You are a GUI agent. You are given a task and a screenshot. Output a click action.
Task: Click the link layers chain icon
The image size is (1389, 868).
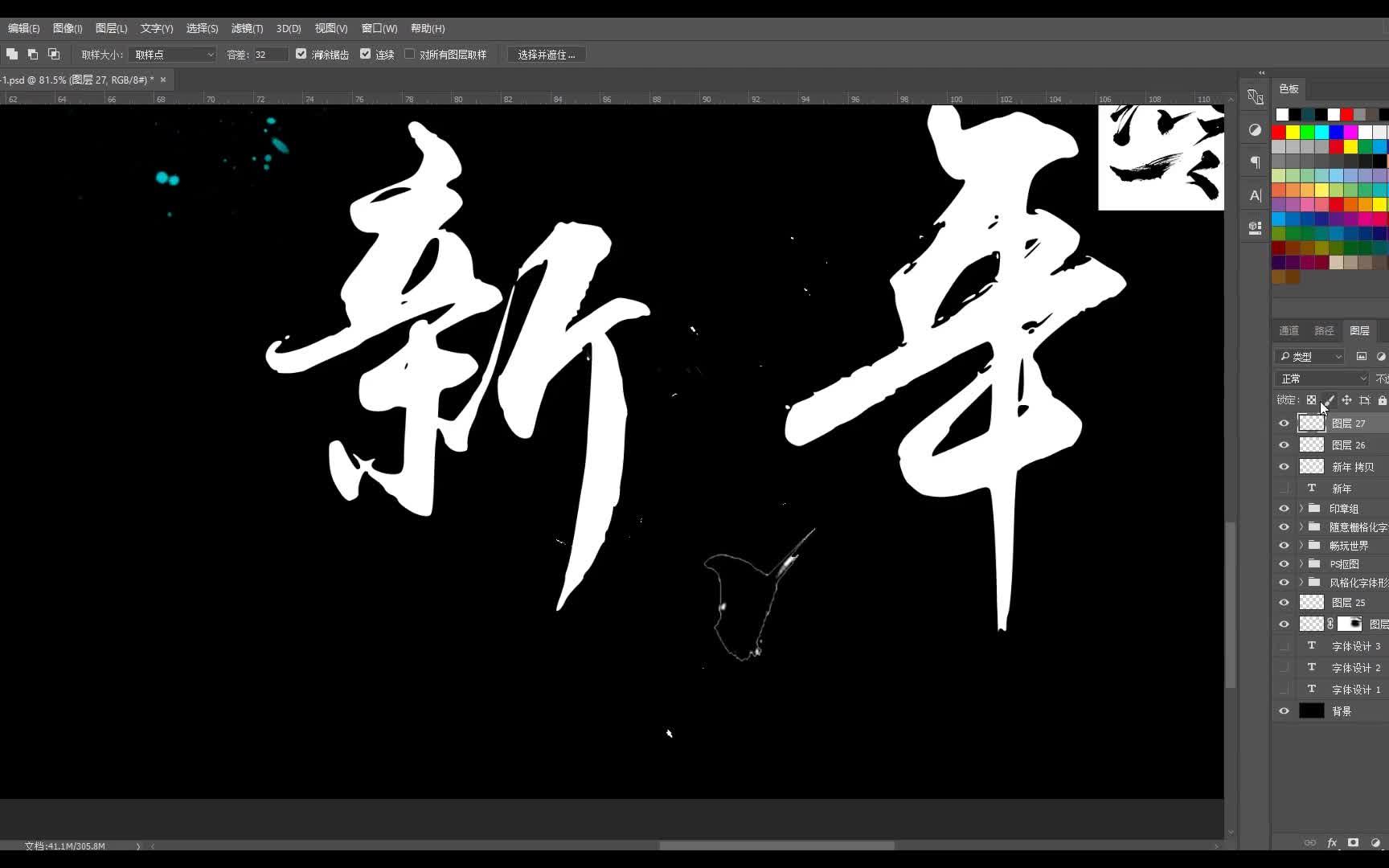pyautogui.click(x=1310, y=842)
